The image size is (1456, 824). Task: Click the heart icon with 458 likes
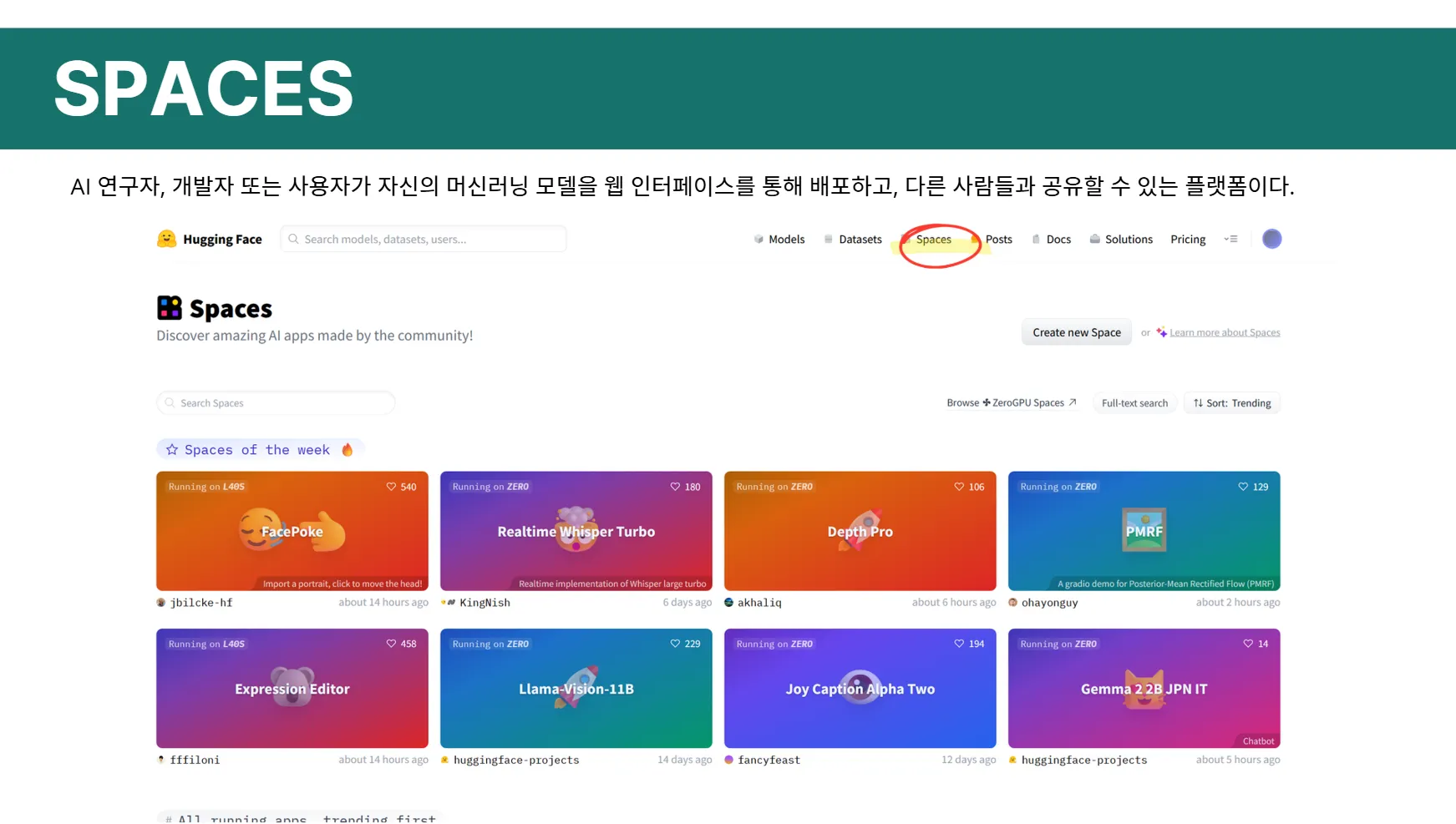click(x=391, y=644)
